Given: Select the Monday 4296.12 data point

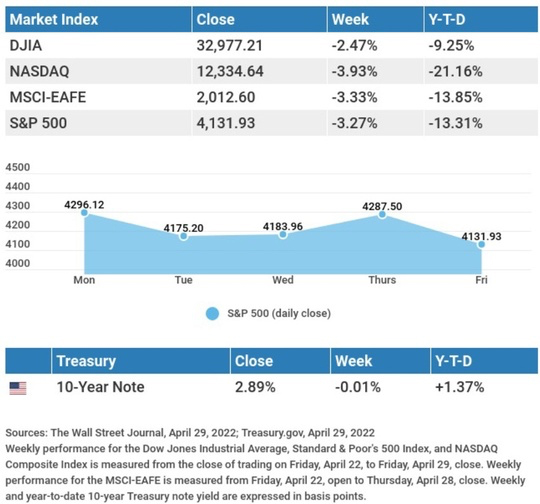Looking at the screenshot, I should pos(84,213).
